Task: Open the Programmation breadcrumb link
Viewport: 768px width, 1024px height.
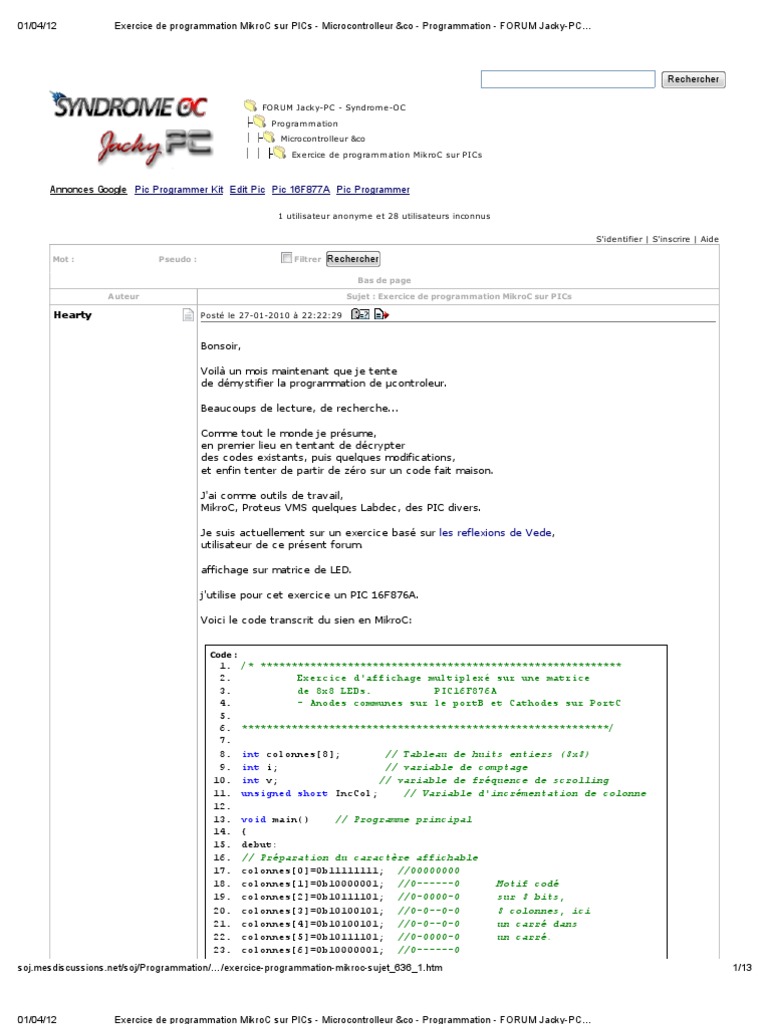Action: point(304,123)
